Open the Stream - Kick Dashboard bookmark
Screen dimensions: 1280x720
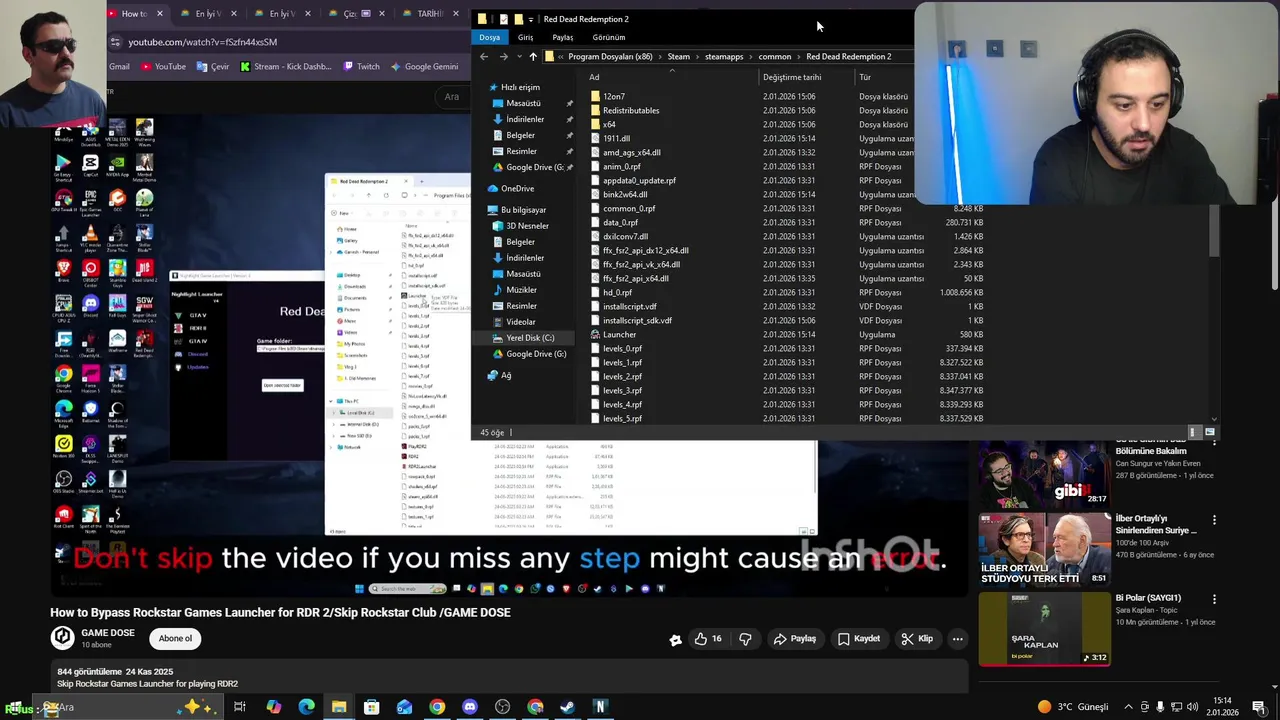[x=286, y=66]
